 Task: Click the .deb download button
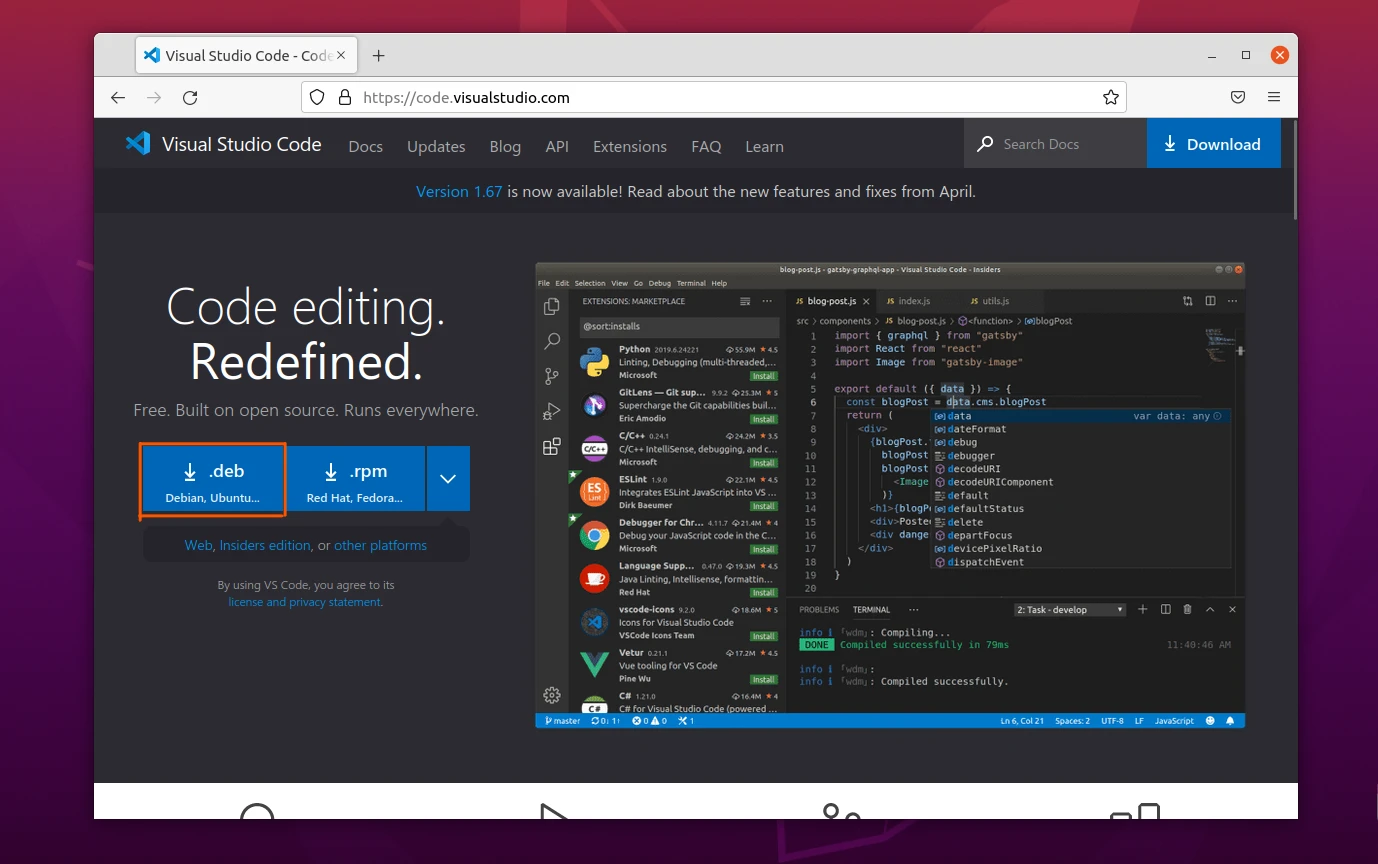pos(212,478)
